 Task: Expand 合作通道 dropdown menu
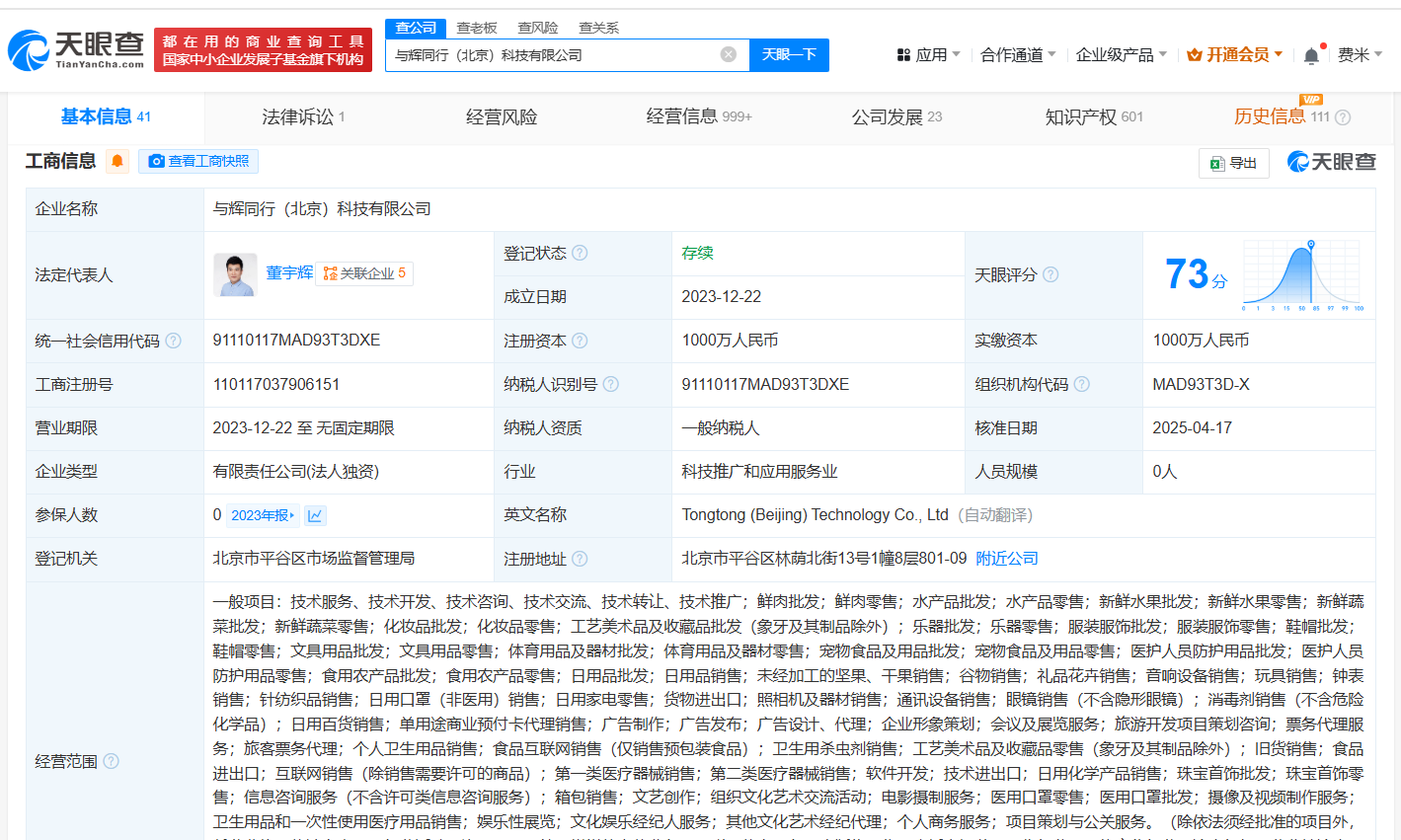1018,55
